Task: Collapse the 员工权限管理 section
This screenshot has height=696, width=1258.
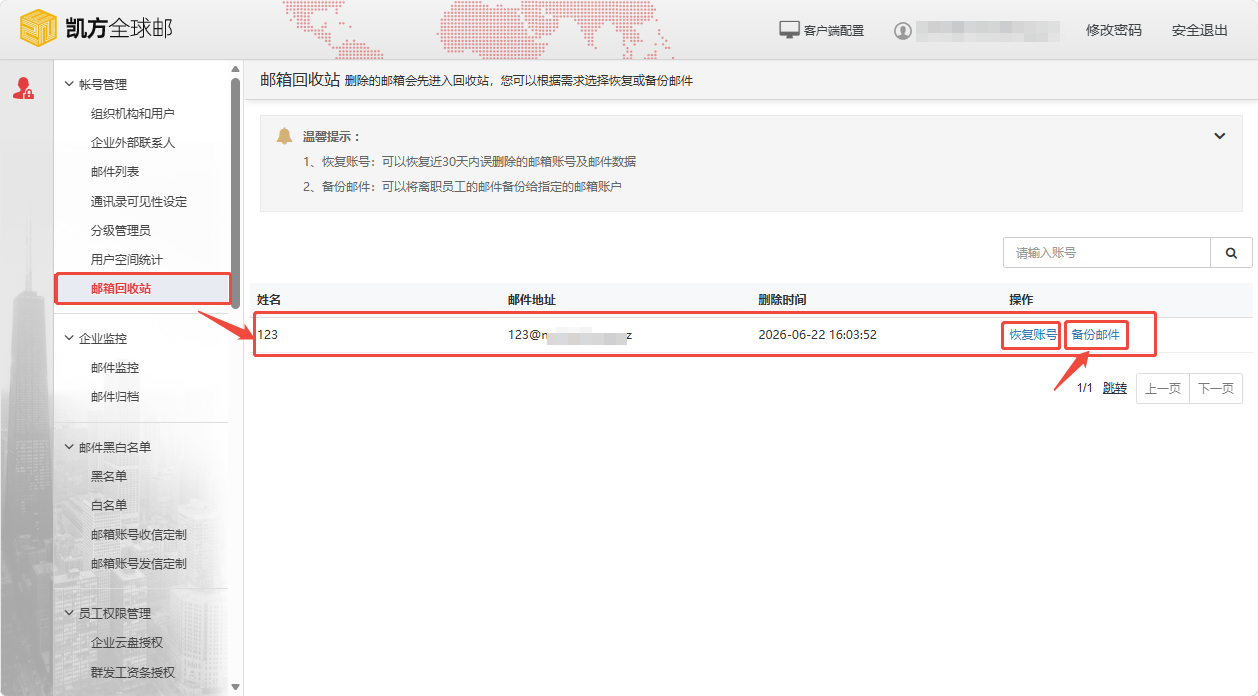Action: [69, 614]
